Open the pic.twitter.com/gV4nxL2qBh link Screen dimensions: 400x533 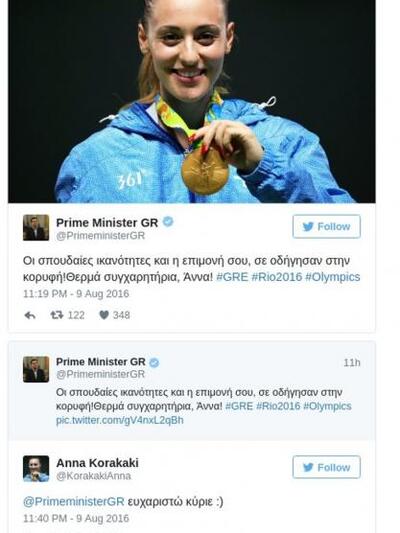120,420
